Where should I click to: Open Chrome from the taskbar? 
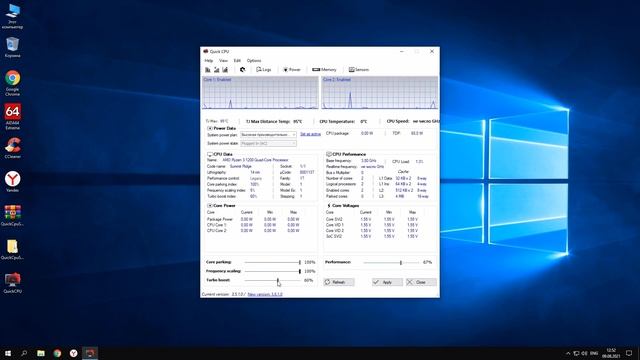point(57,353)
